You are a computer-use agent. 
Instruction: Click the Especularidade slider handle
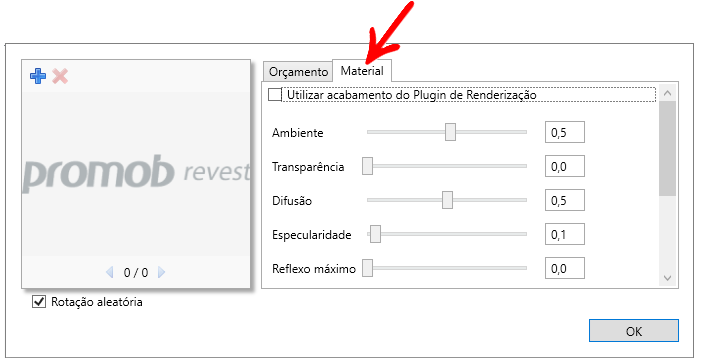pos(375,234)
